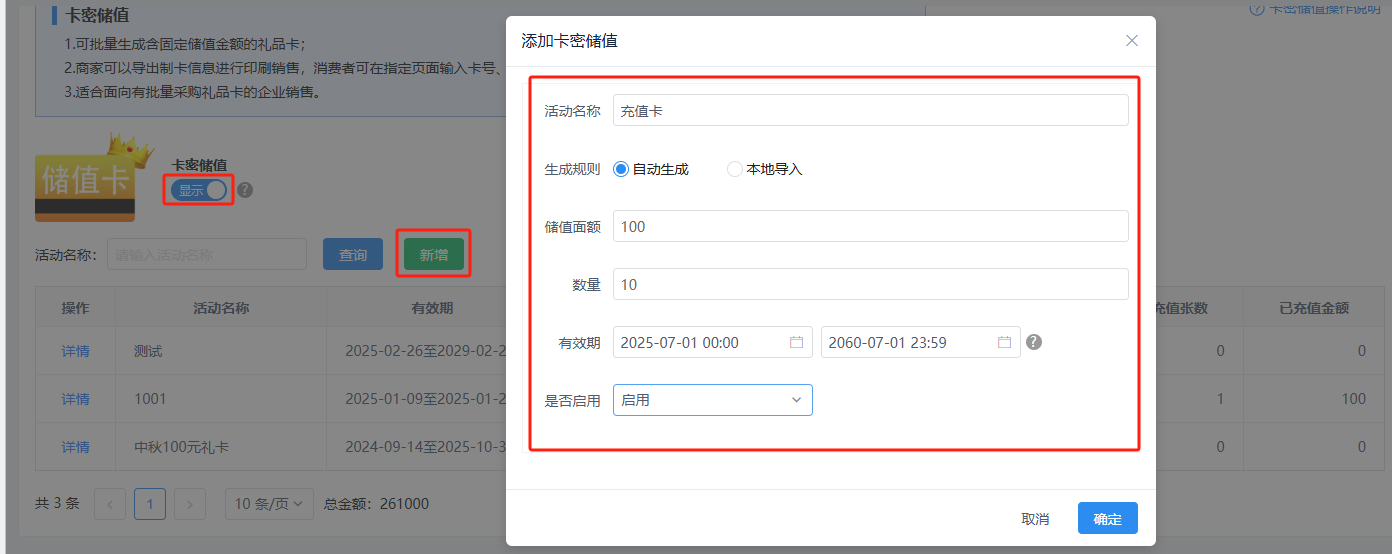
Task: Click the green 新增 button
Action: [433, 255]
